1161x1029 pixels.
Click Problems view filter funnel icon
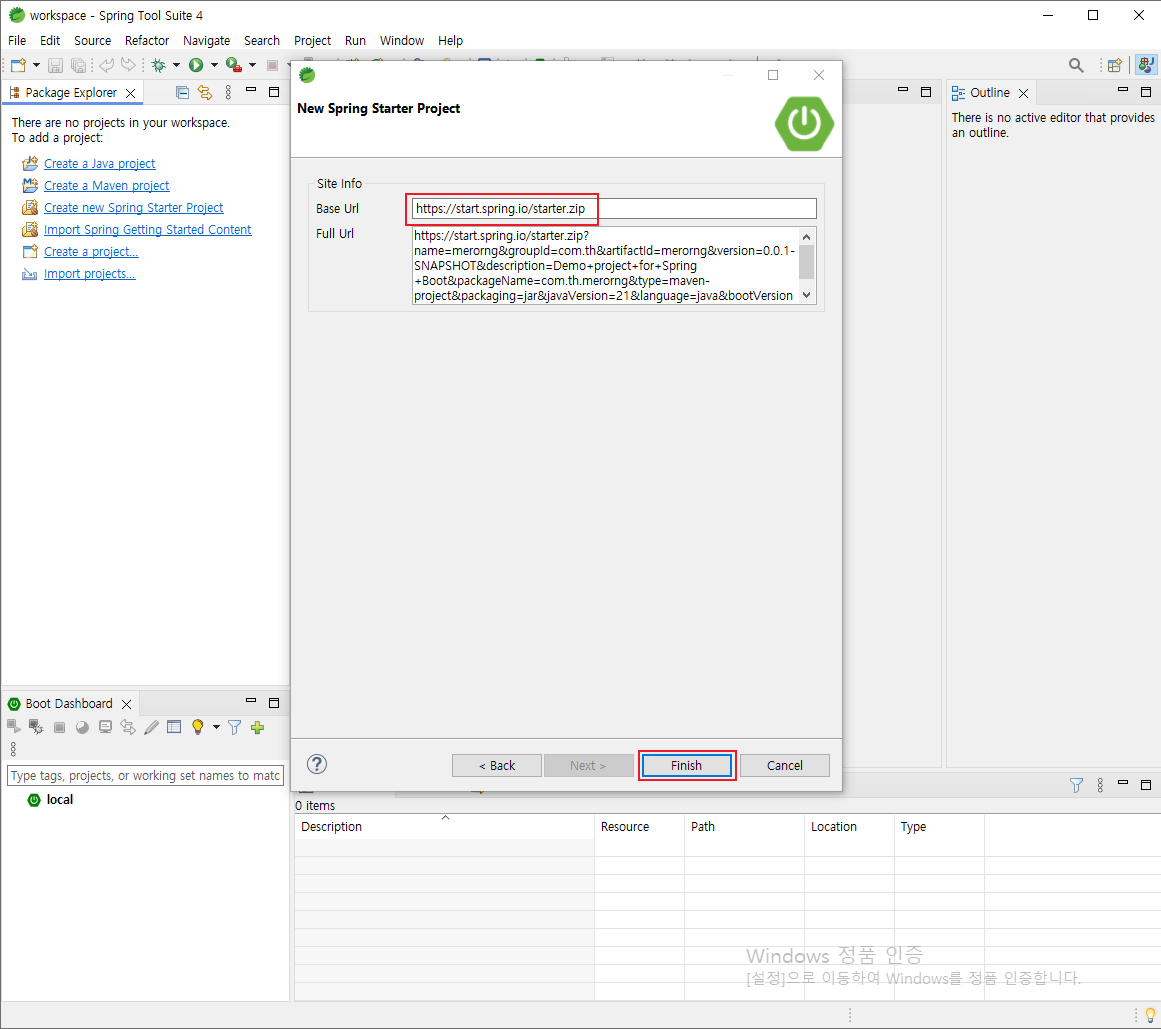tap(1077, 785)
